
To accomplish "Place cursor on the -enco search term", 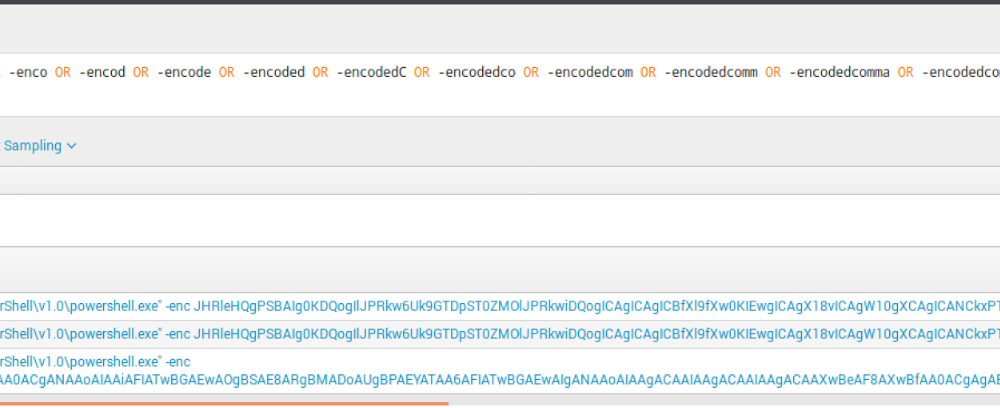I will 28,73.
